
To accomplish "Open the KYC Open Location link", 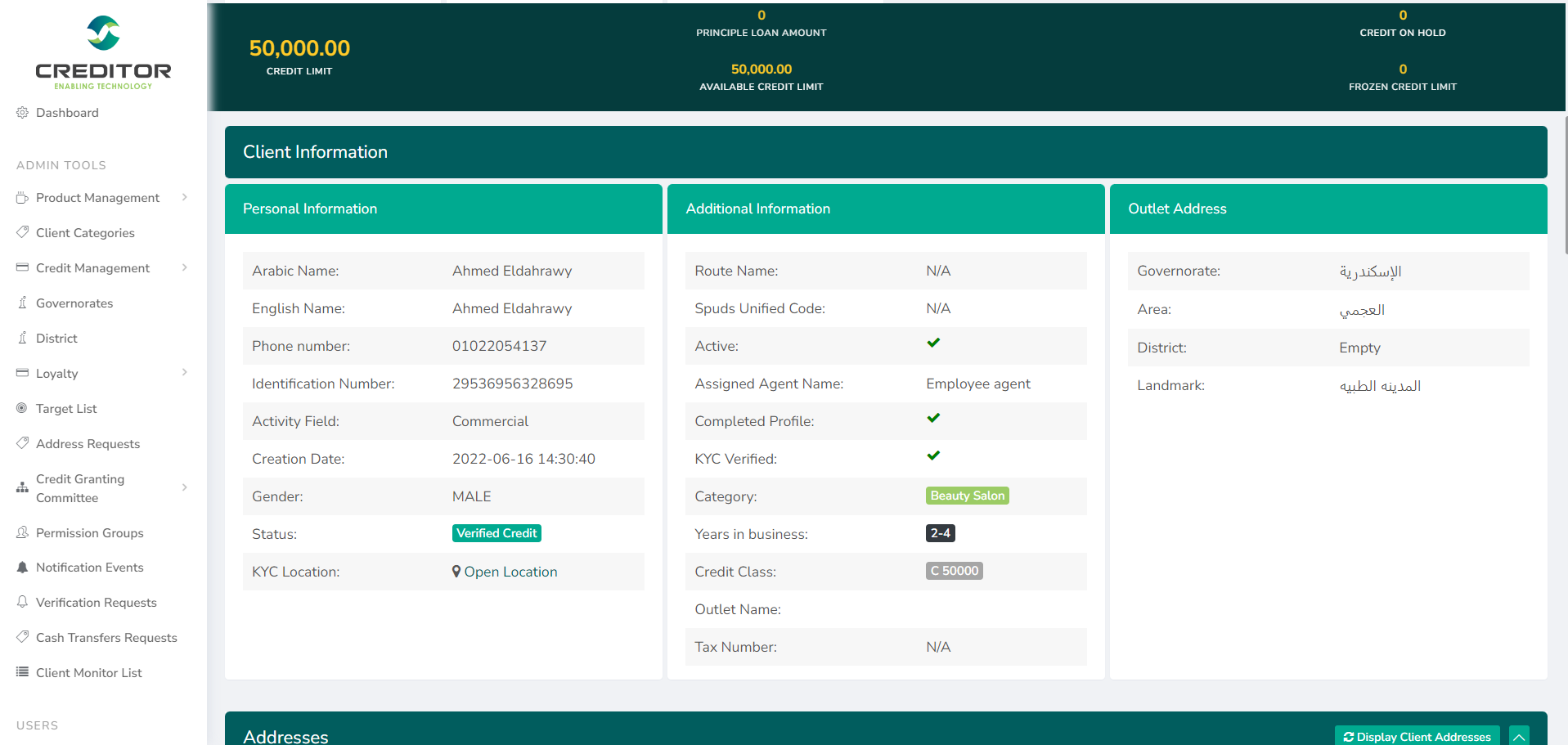I will 505,572.
